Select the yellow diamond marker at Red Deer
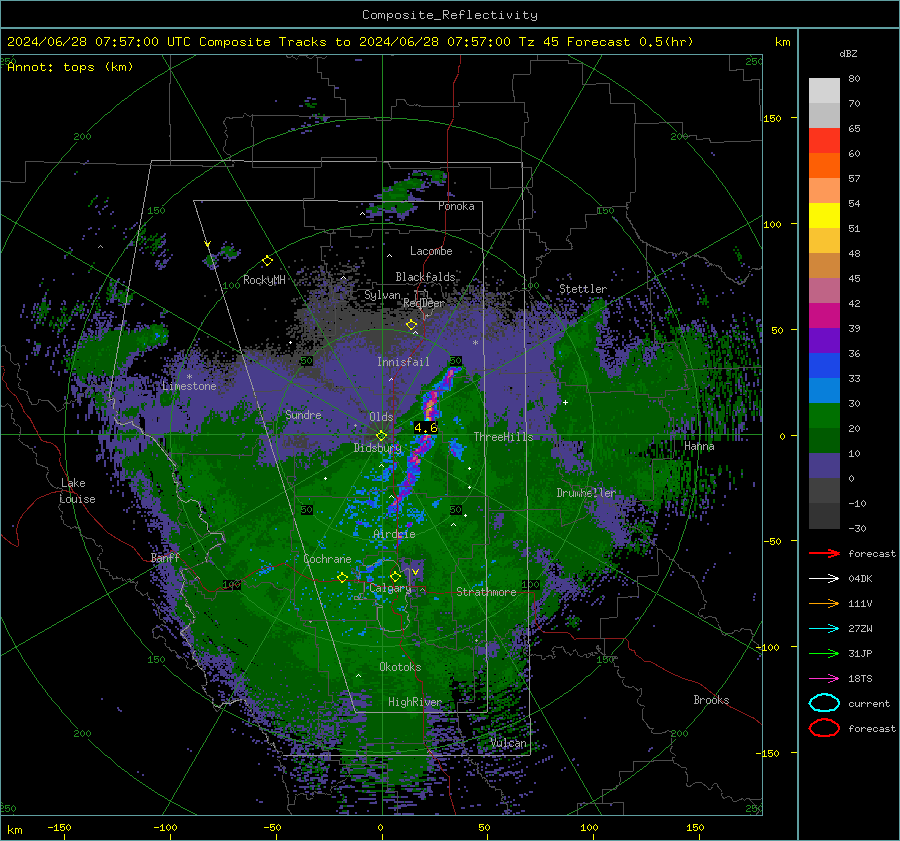 (411, 325)
